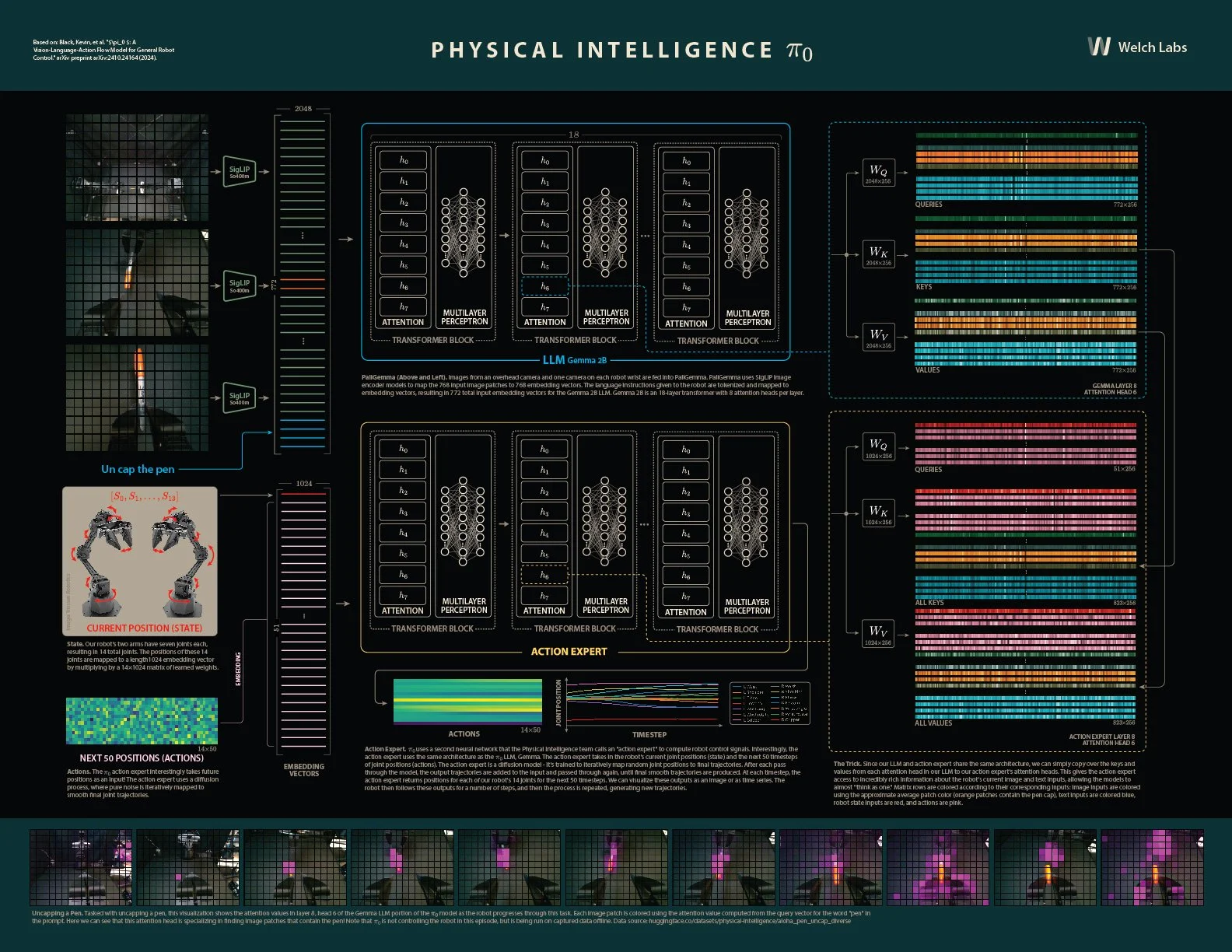Select the W_Q 1024×256 weight matrix box
Screen dimensions: 1232x952
878,447
